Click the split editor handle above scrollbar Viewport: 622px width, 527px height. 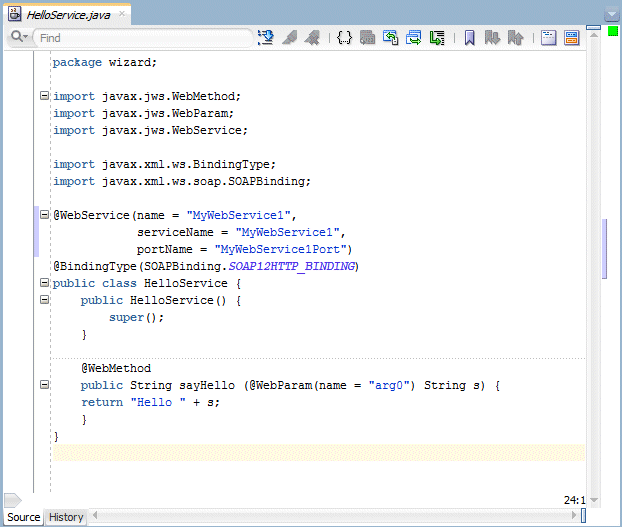tap(593, 27)
